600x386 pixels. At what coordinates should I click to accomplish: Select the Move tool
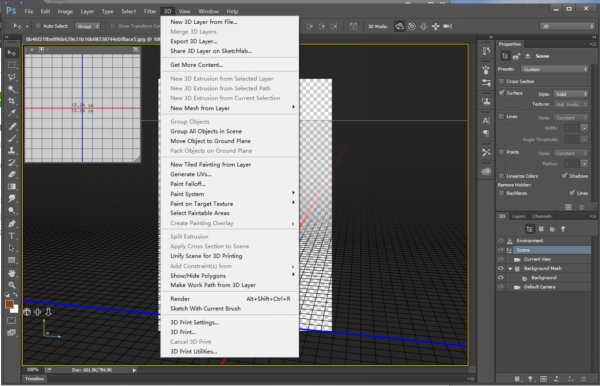11,52
